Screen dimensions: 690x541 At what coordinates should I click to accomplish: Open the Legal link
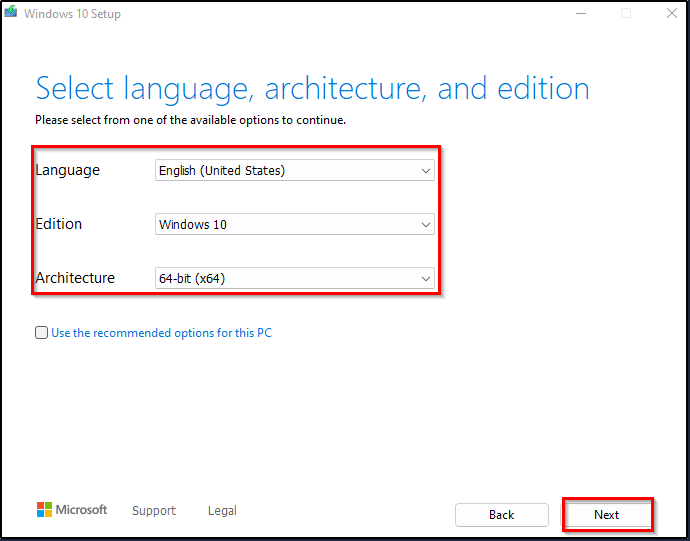[x=222, y=510]
